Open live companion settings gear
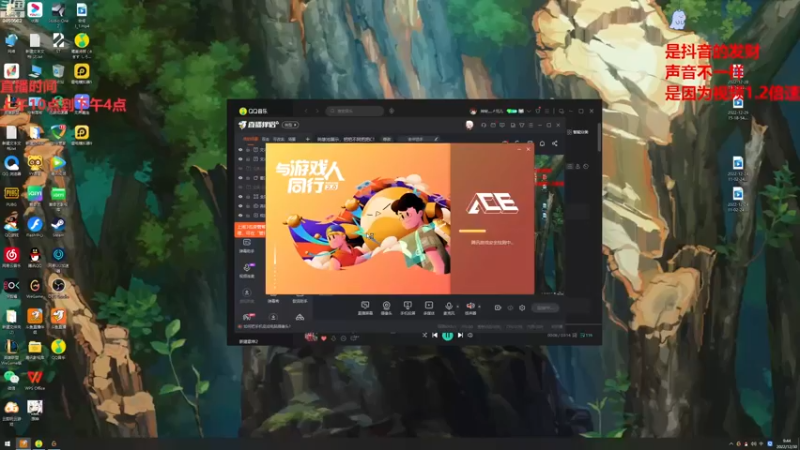800x450 pixels. coord(522,308)
